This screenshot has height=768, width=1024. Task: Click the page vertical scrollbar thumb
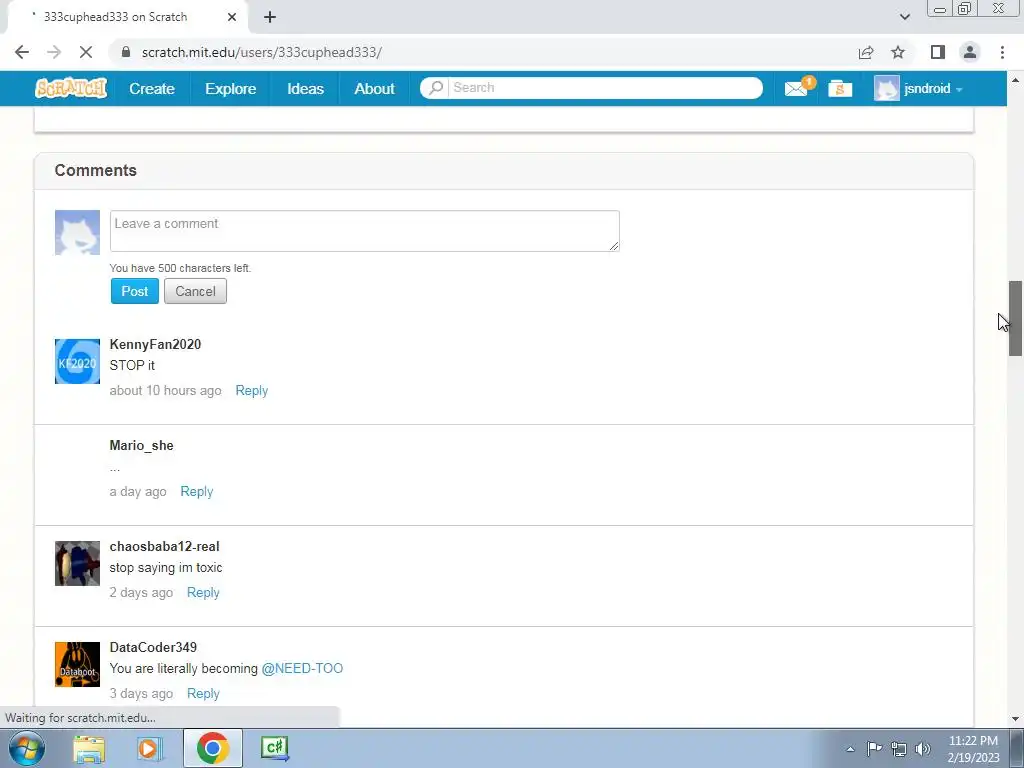[x=1015, y=318]
